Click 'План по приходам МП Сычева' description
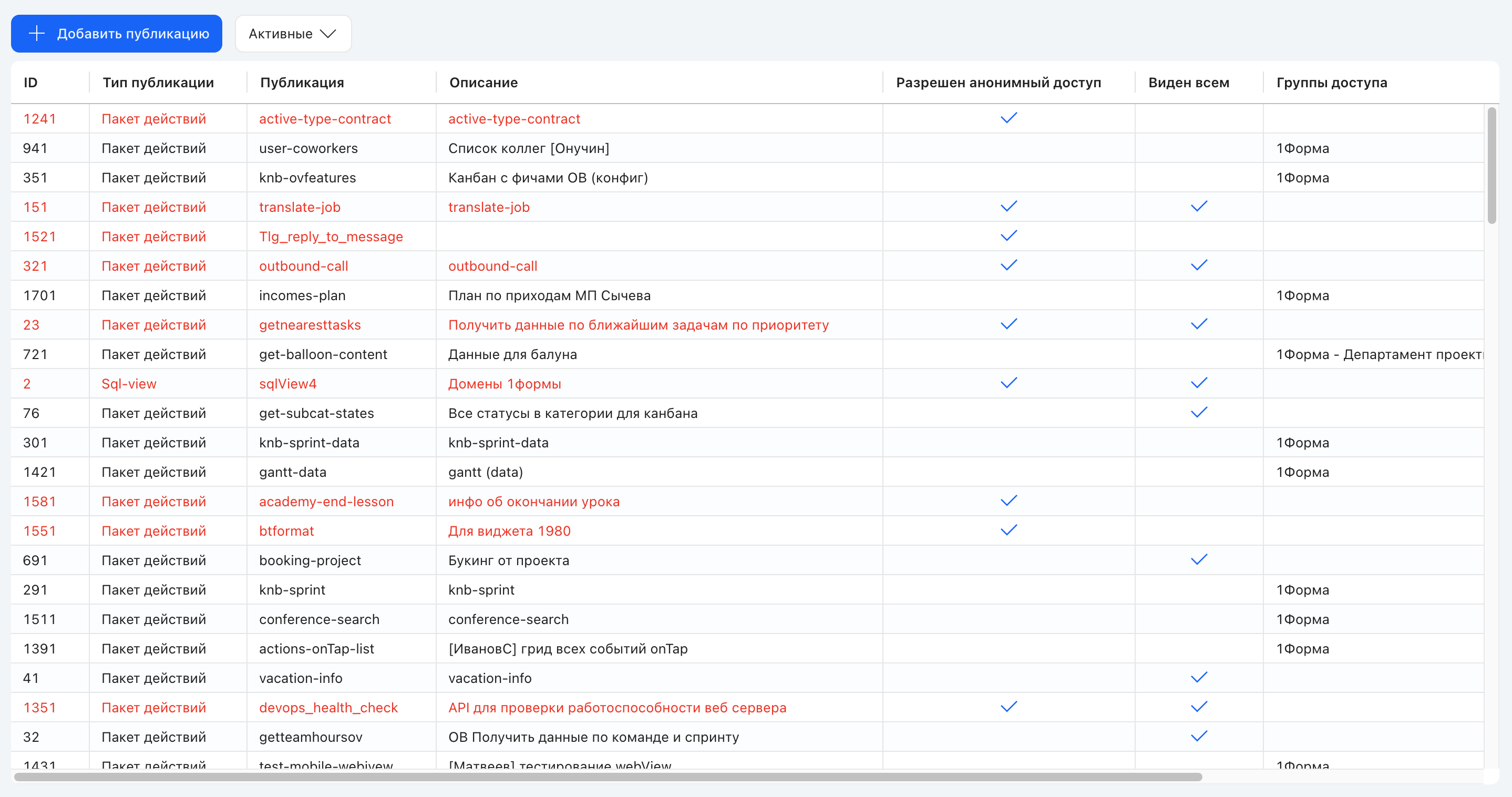The image size is (1512, 797). (549, 295)
